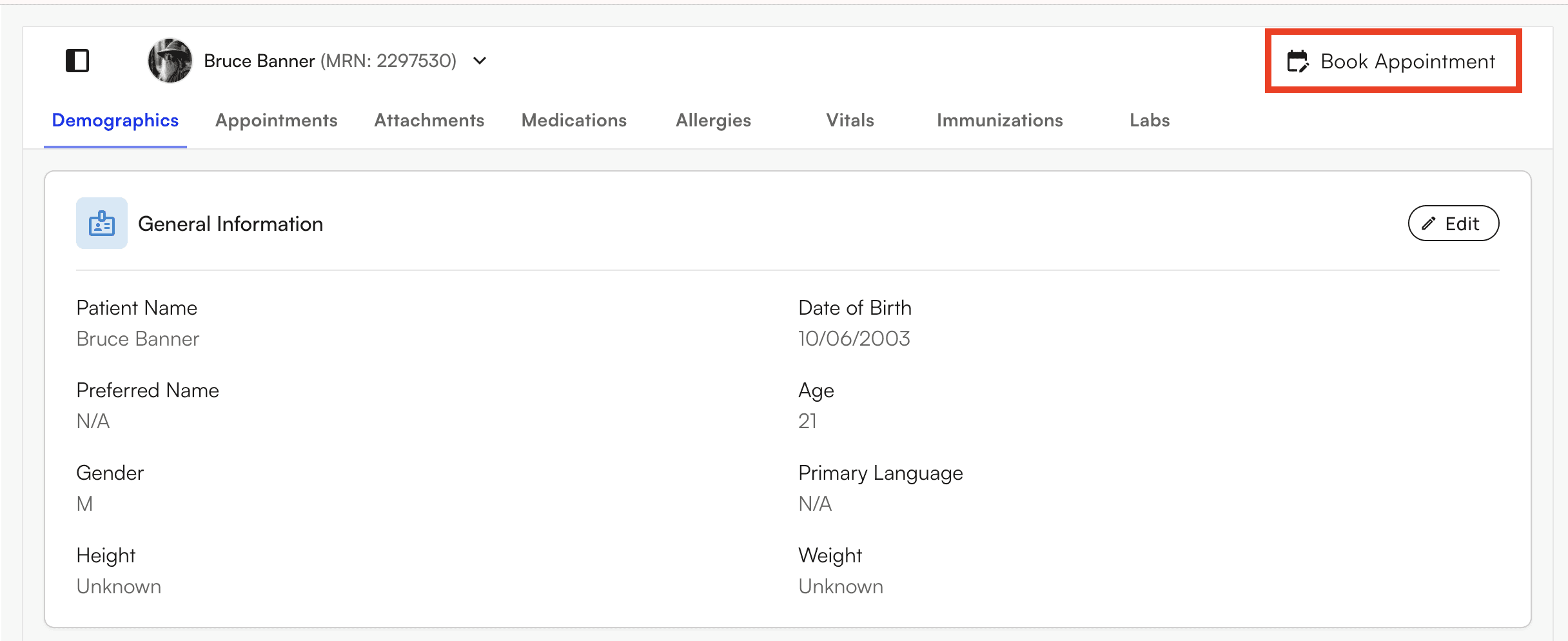The height and width of the screenshot is (641, 1568).
Task: Toggle the sidebar panel icon
Action: coord(77,61)
